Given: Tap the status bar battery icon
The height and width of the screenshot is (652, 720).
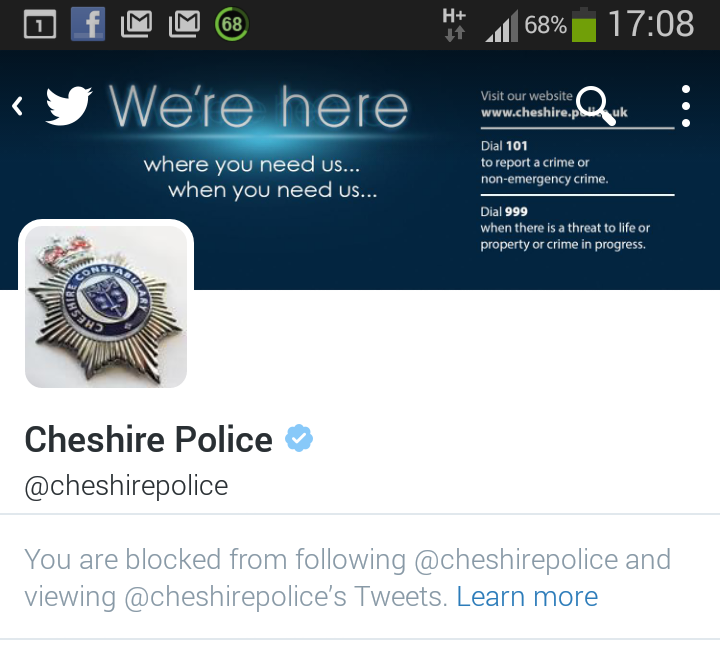Looking at the screenshot, I should click(584, 25).
